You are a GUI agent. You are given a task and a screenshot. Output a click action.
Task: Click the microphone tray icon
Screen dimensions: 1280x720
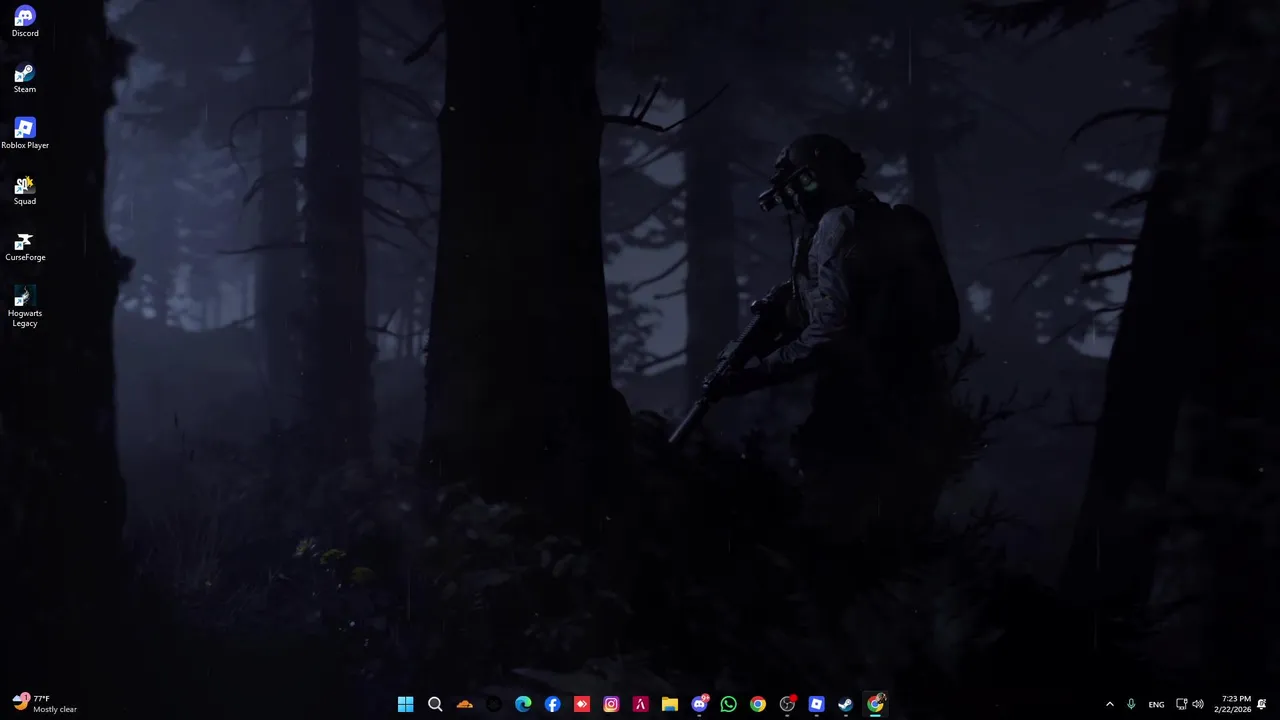point(1131,704)
